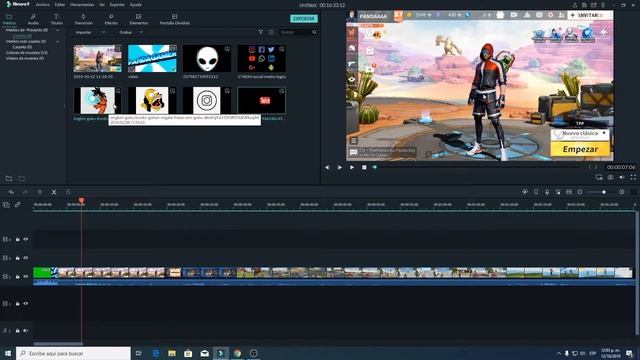This screenshot has height=360, width=640.
Task: Click the timeline horizontal scrollbar
Action: (58, 344)
